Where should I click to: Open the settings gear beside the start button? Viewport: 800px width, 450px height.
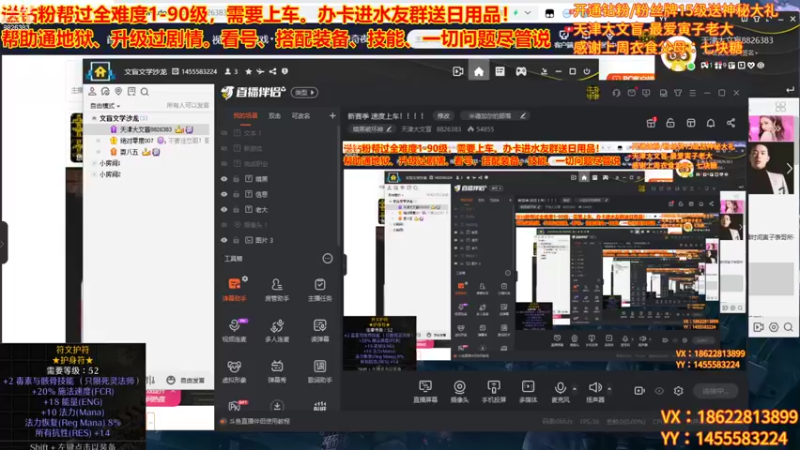click(x=678, y=391)
